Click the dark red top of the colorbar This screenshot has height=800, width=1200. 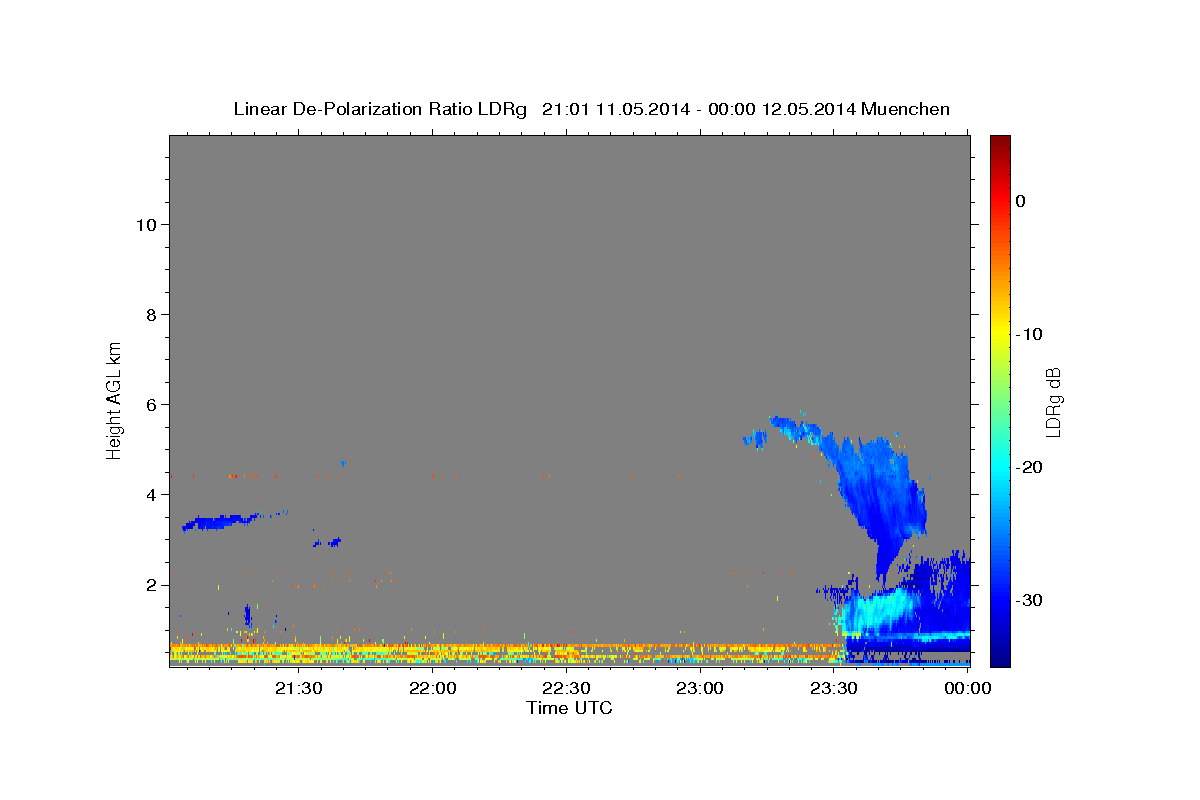pyautogui.click(x=1000, y=143)
